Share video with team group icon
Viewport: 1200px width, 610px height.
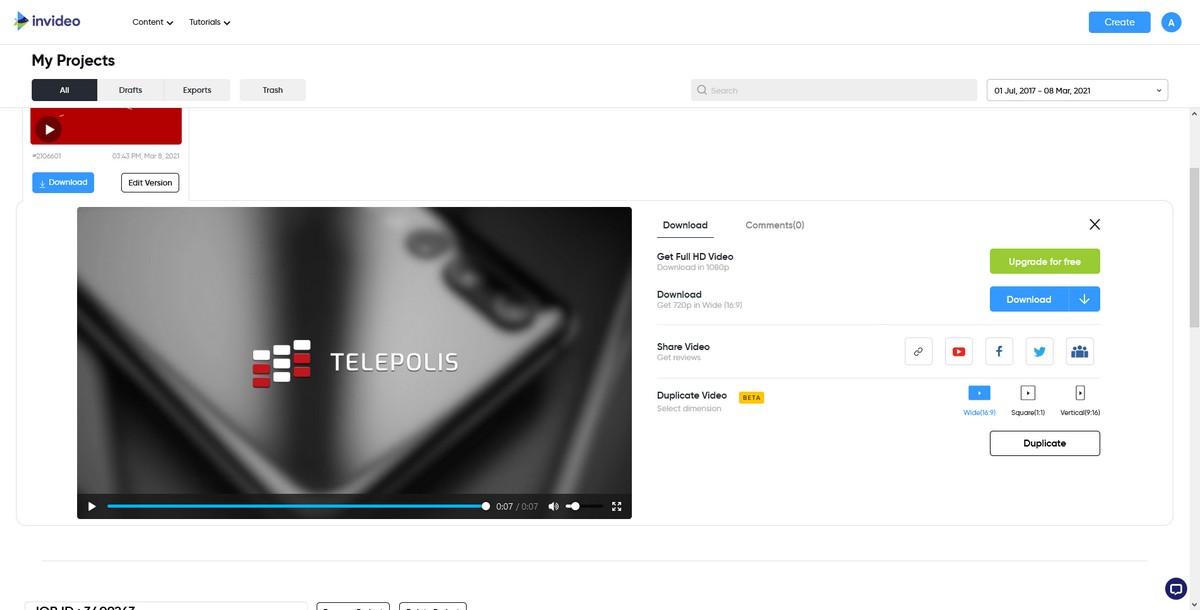click(1080, 351)
